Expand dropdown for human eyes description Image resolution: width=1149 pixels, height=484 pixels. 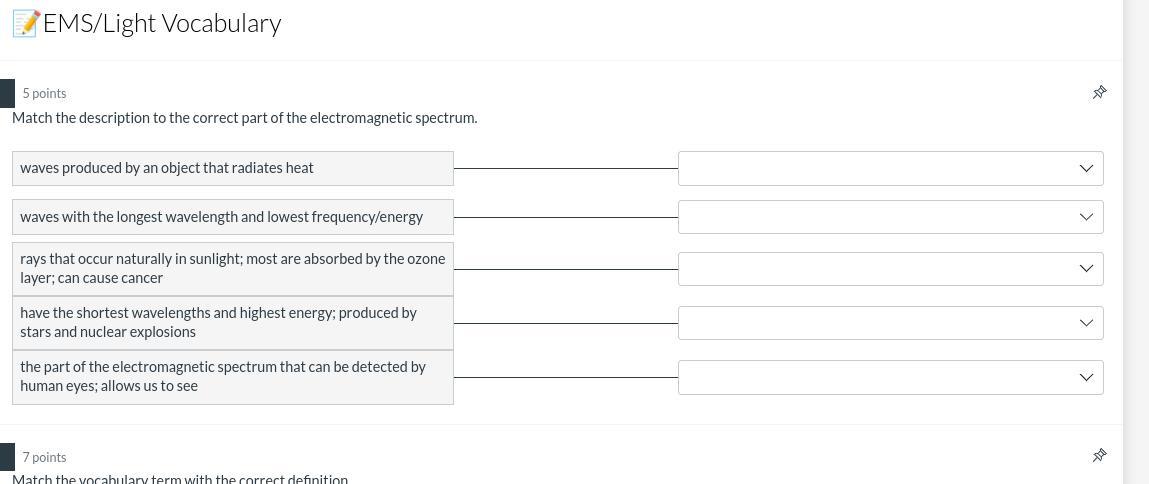890,377
